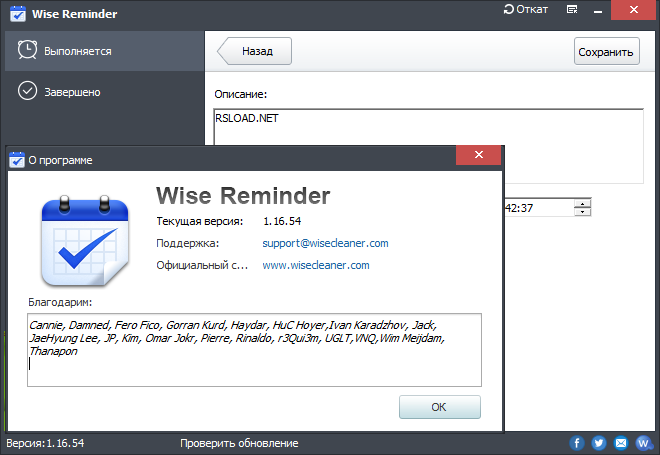The width and height of the screenshot is (660, 455).
Task: Click the Текущая версия: label
Action: (x=200, y=221)
